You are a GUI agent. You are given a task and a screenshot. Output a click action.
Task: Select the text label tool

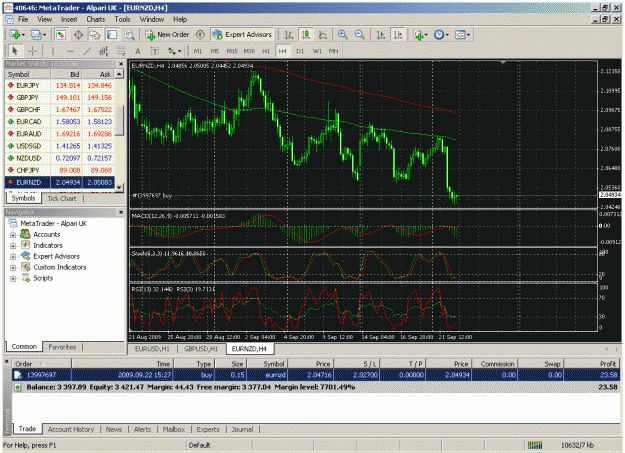tap(138, 51)
